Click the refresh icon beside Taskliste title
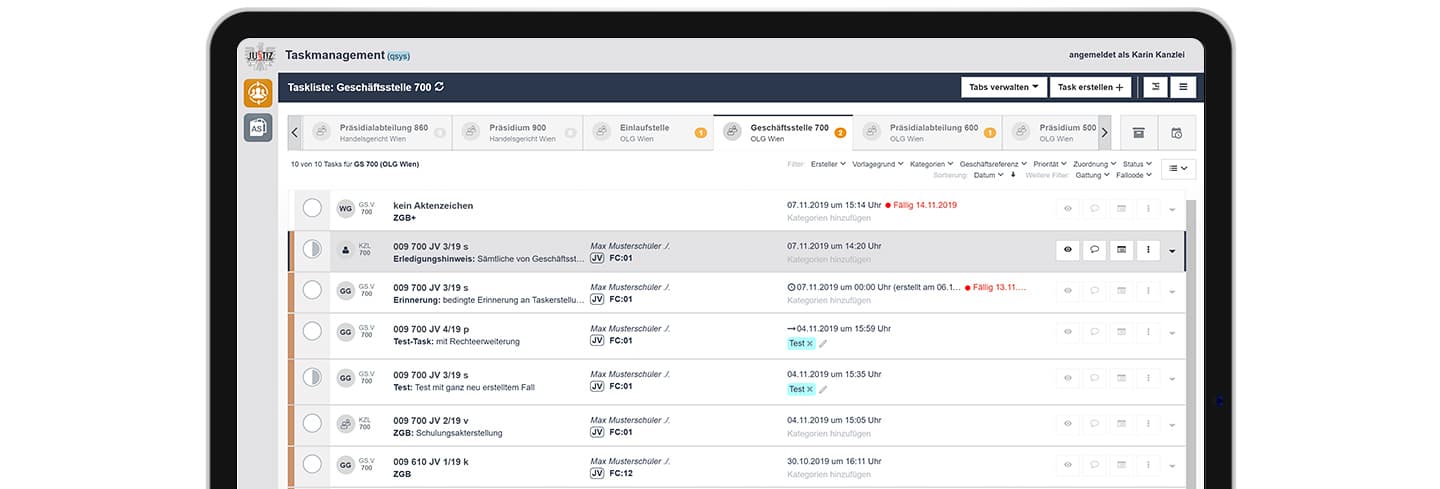1440x489 pixels. click(x=439, y=87)
